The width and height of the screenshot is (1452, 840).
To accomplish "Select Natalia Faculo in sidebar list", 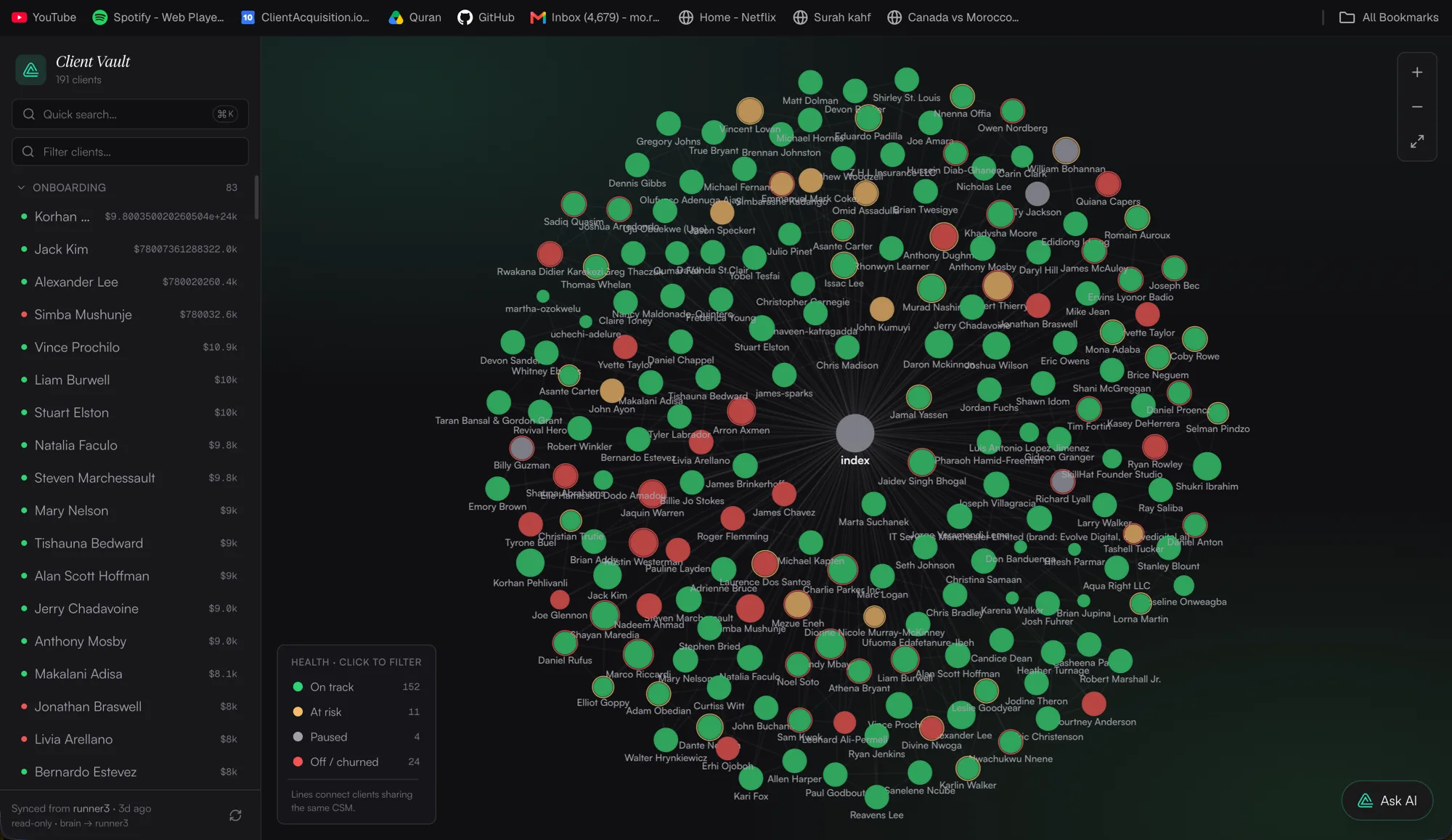I will click(x=130, y=445).
